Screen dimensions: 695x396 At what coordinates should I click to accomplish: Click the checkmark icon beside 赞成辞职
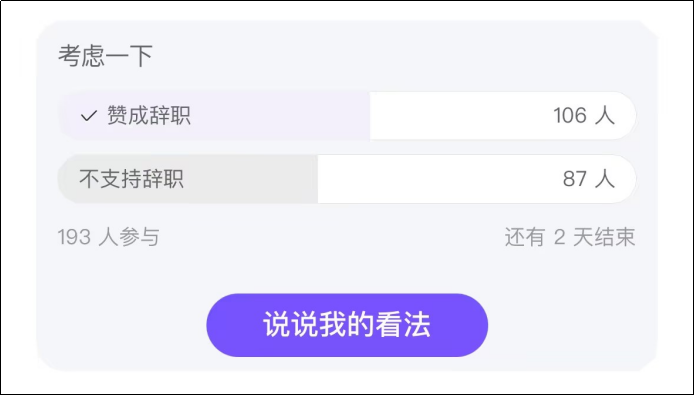click(x=89, y=117)
